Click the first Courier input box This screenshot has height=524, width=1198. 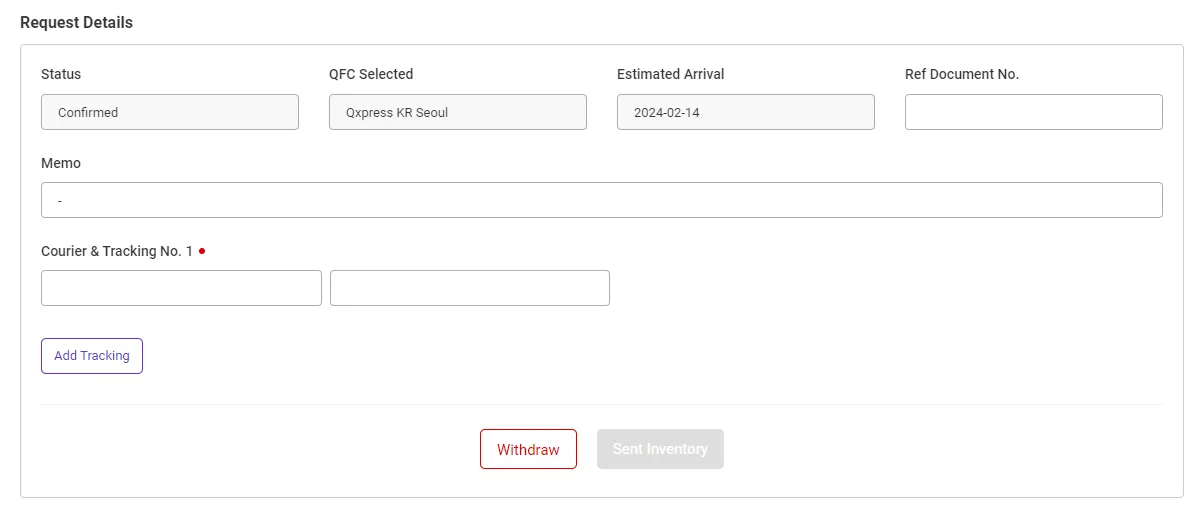[x=181, y=288]
